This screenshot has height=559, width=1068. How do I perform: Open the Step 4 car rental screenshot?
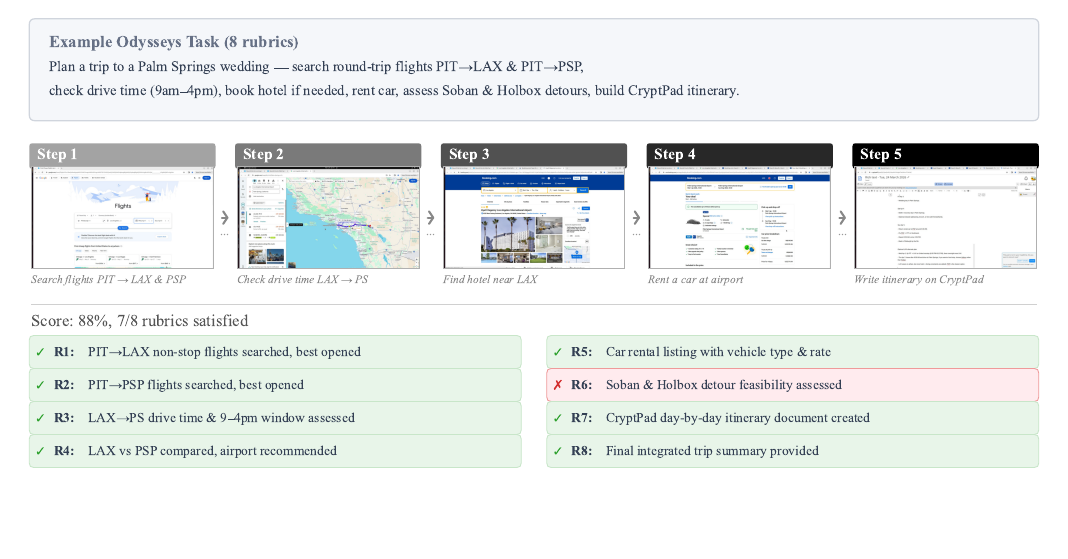click(x=740, y=217)
